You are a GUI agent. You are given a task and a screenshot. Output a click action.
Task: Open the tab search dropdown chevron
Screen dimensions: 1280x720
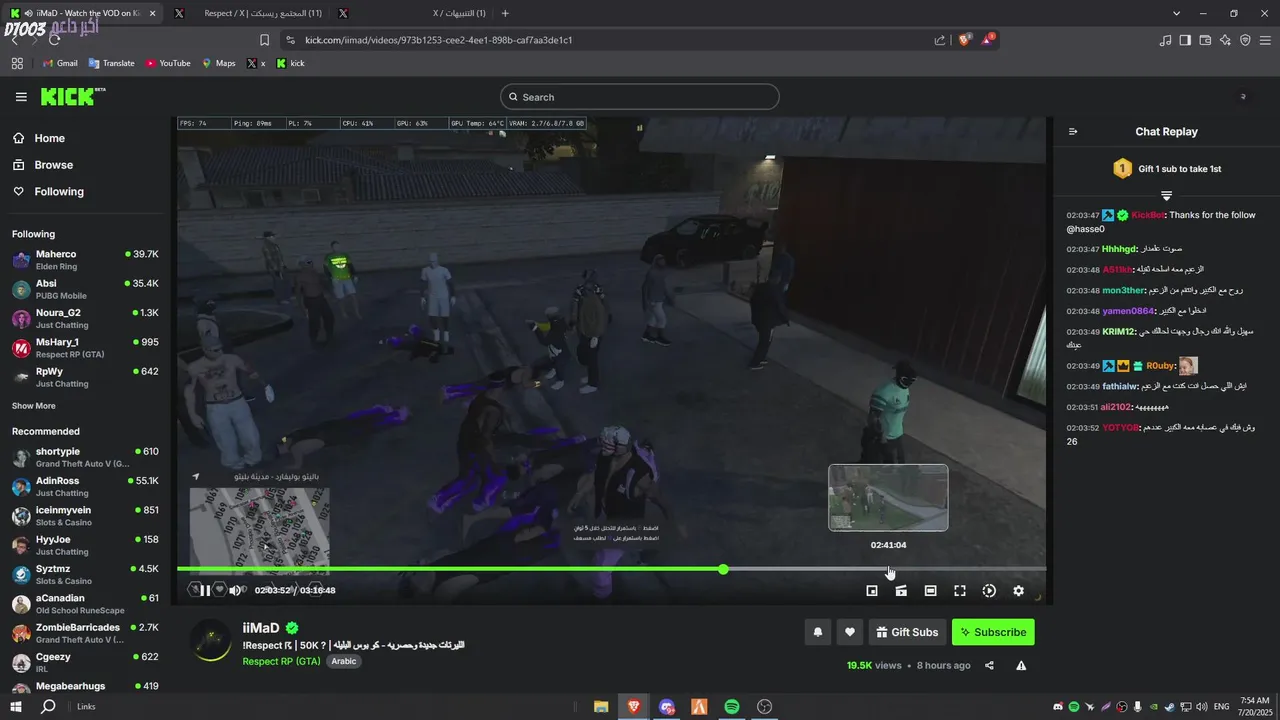pyautogui.click(x=1176, y=13)
